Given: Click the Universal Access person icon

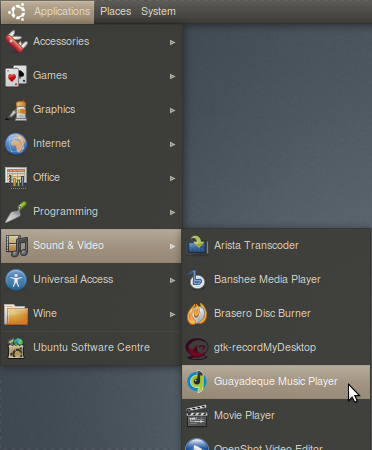Looking at the screenshot, I should (16, 280).
